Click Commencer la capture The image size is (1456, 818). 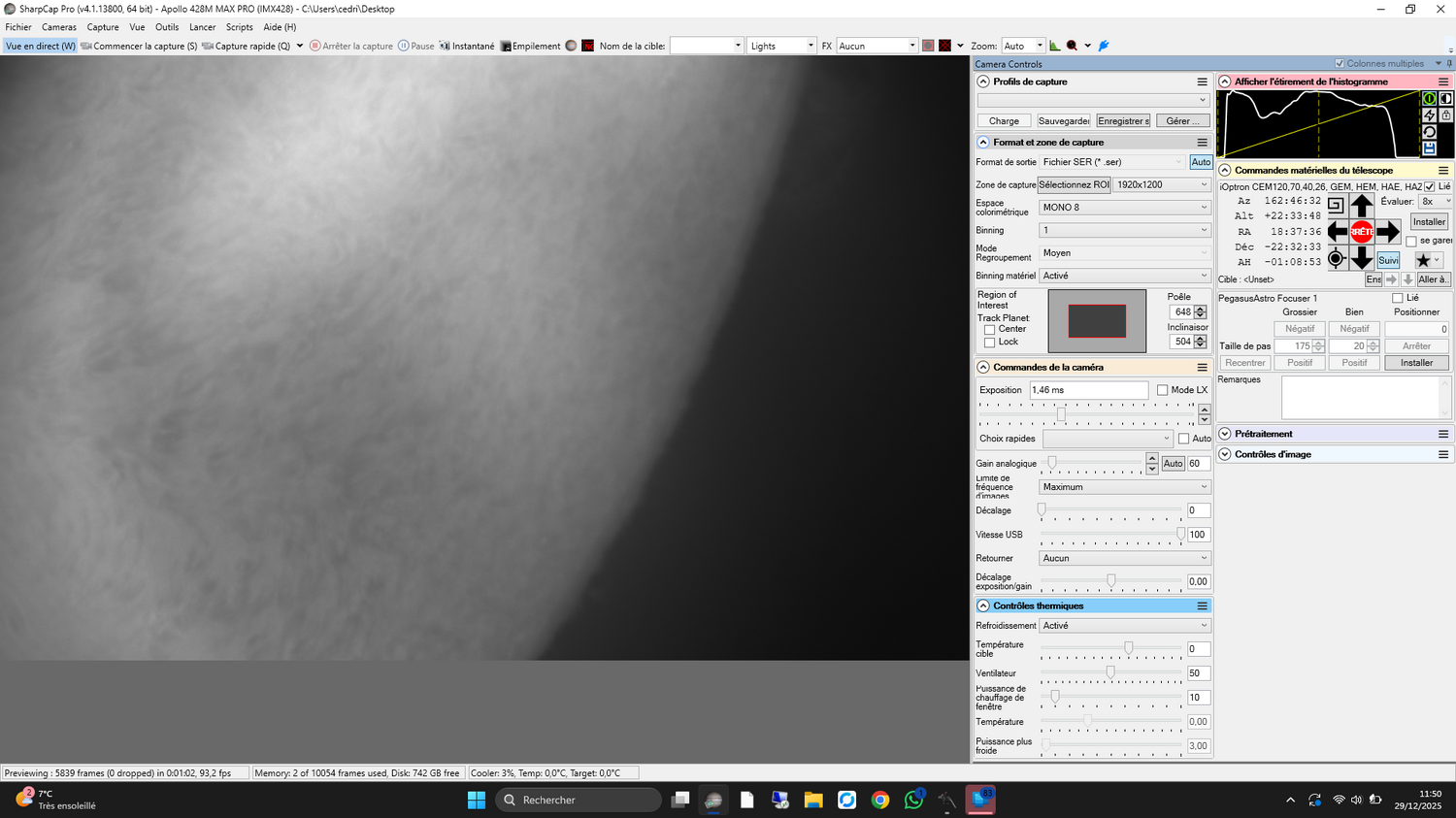point(140,46)
